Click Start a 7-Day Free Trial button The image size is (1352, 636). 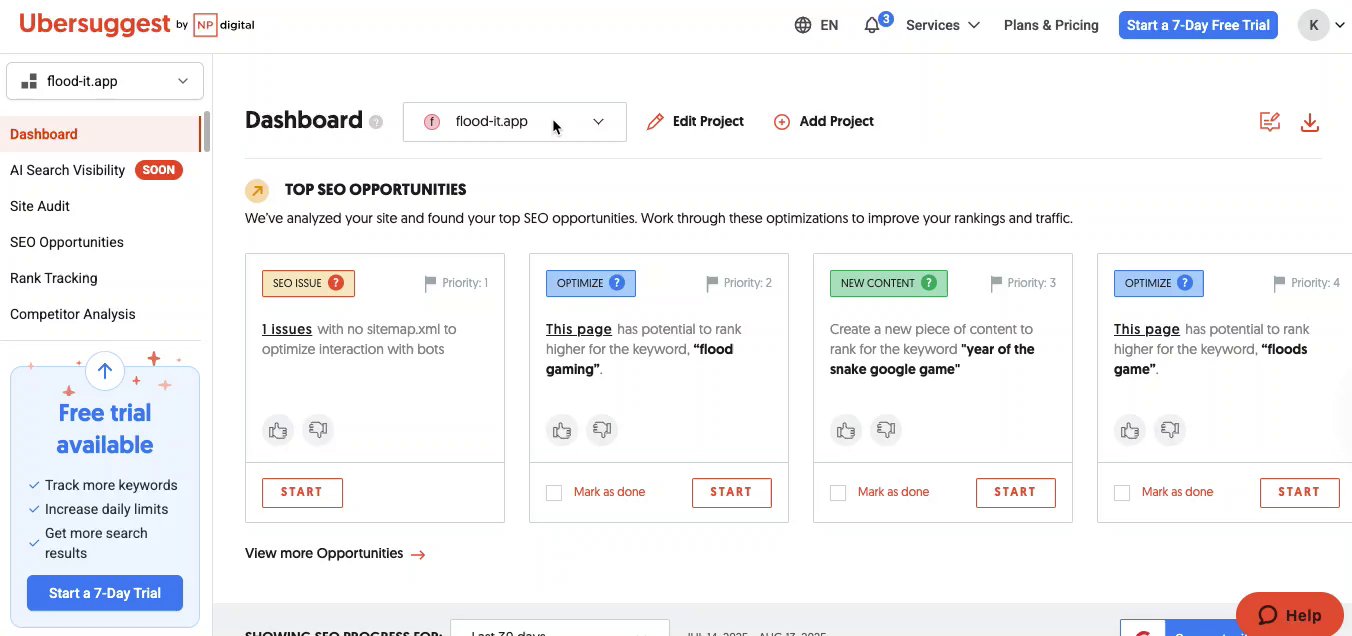click(1198, 26)
